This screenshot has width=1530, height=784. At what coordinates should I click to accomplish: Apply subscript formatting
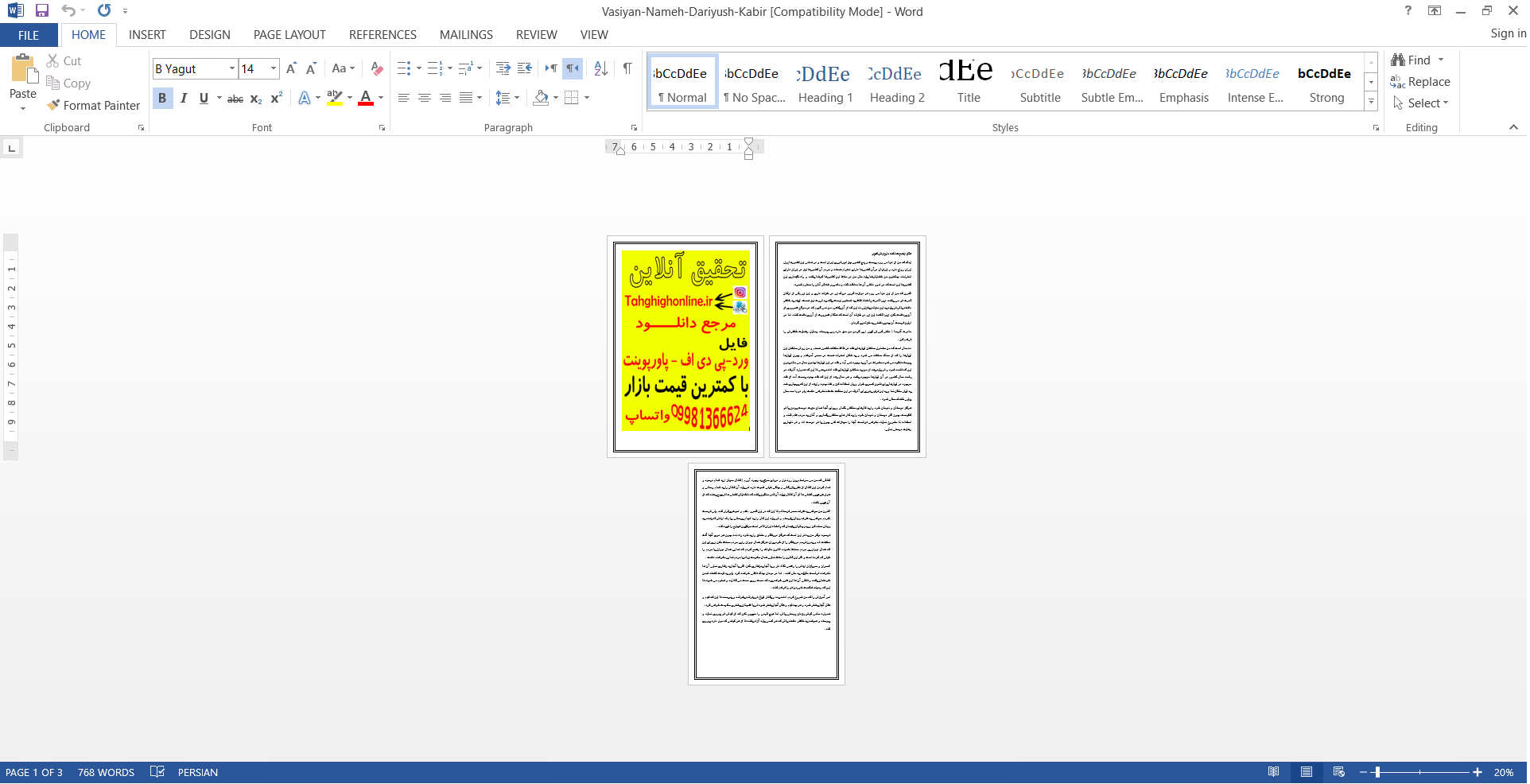[x=256, y=98]
